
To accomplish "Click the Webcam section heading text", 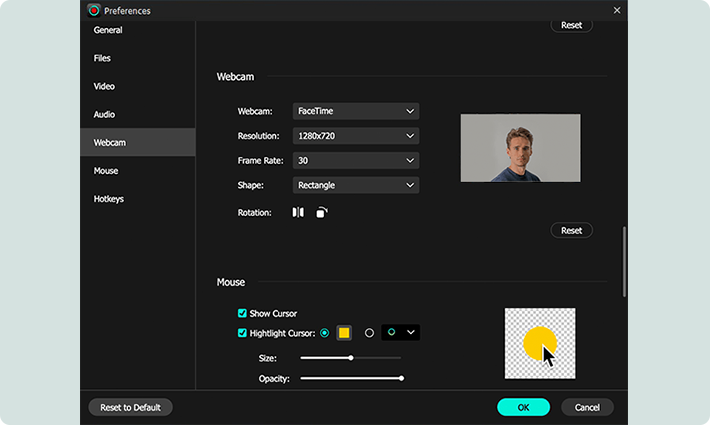I will [235, 77].
